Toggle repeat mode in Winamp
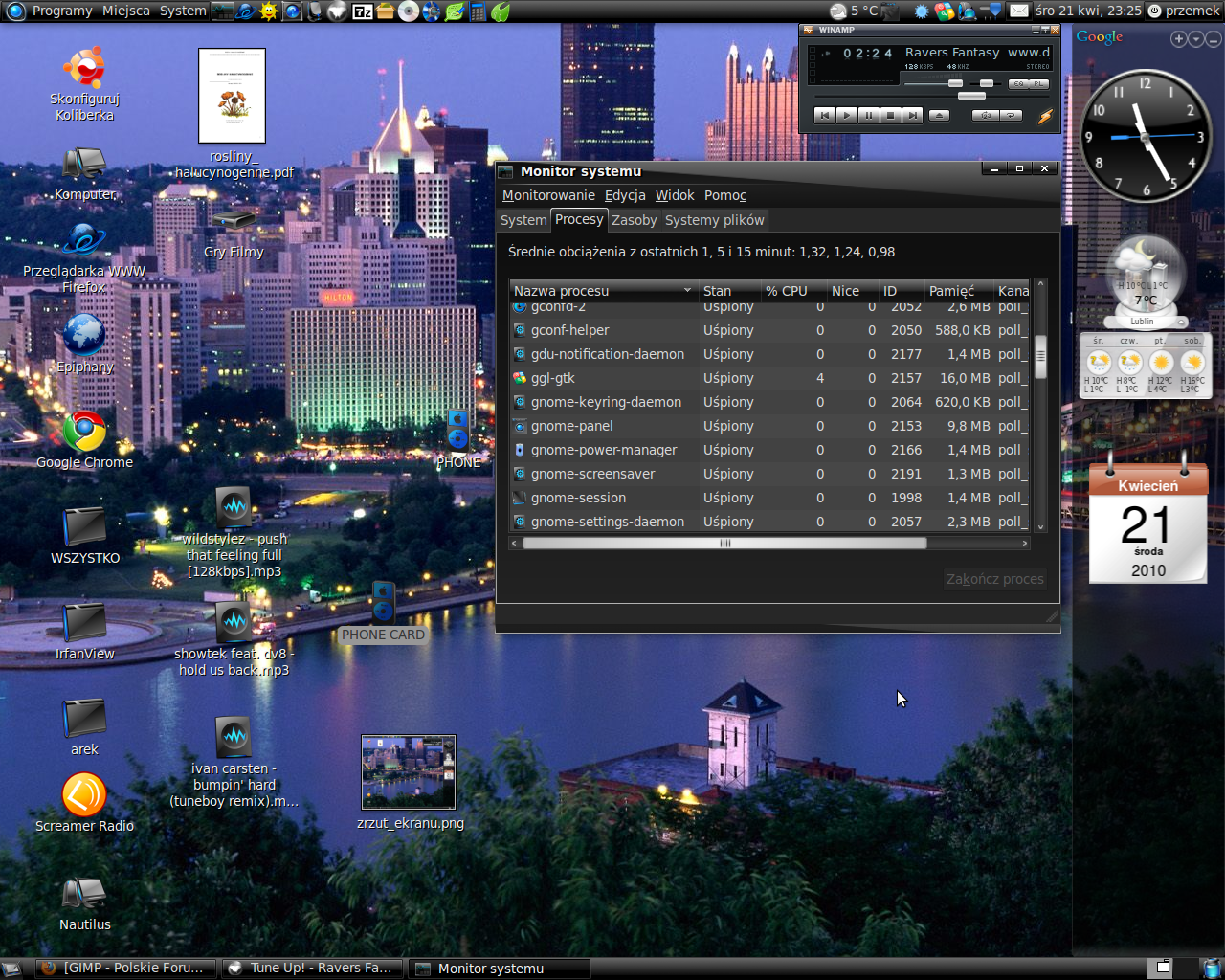Image resolution: width=1225 pixels, height=980 pixels. [x=1011, y=116]
